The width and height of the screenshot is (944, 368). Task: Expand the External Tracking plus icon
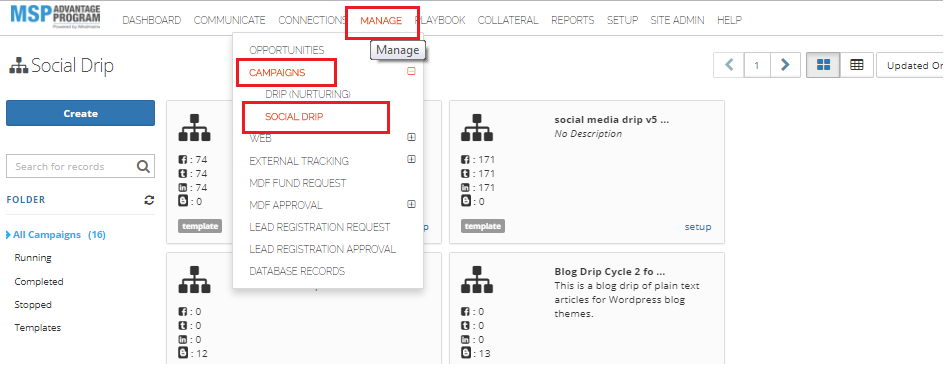(411, 160)
